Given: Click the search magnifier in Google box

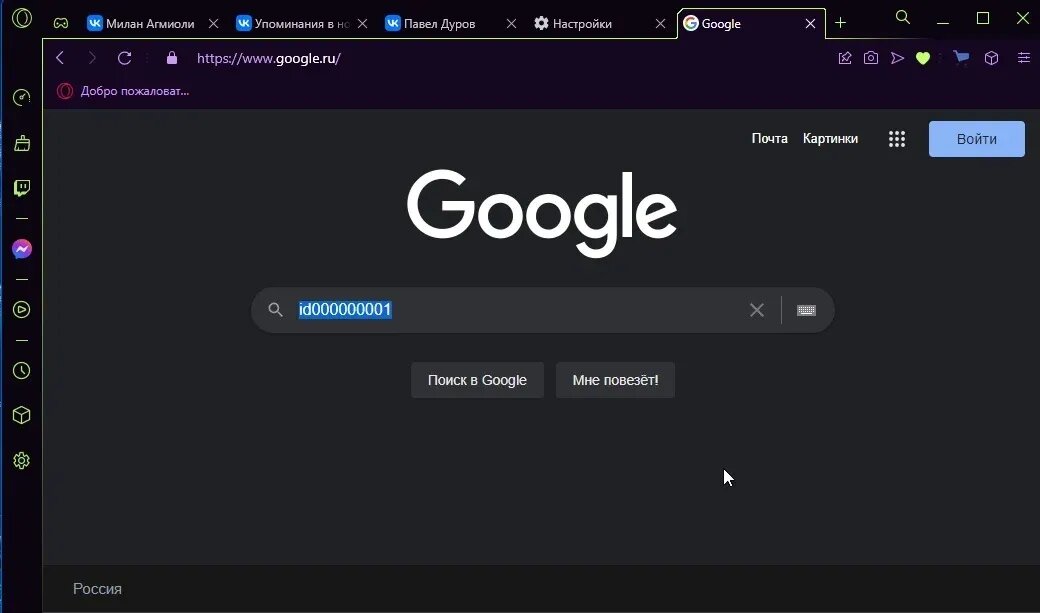Looking at the screenshot, I should tap(275, 310).
